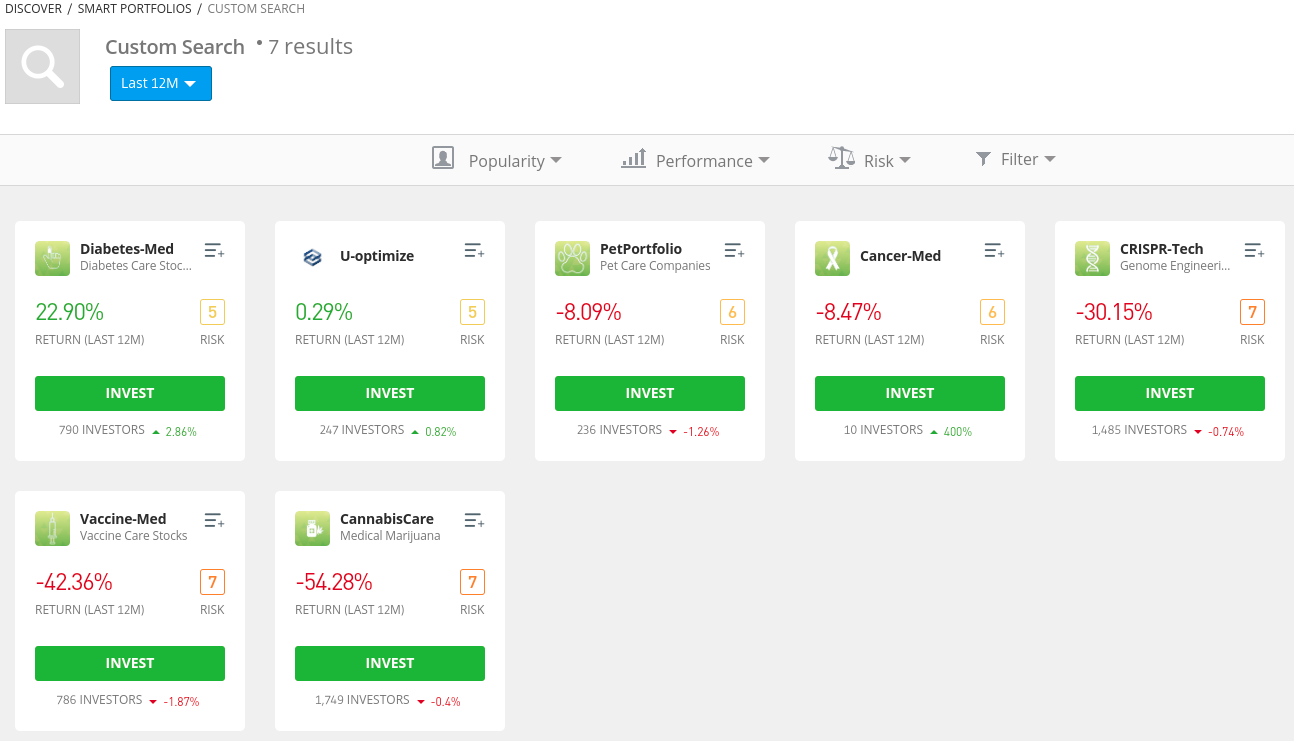
Task: Add CannabisCare to watchlist icon
Action: coord(474,520)
